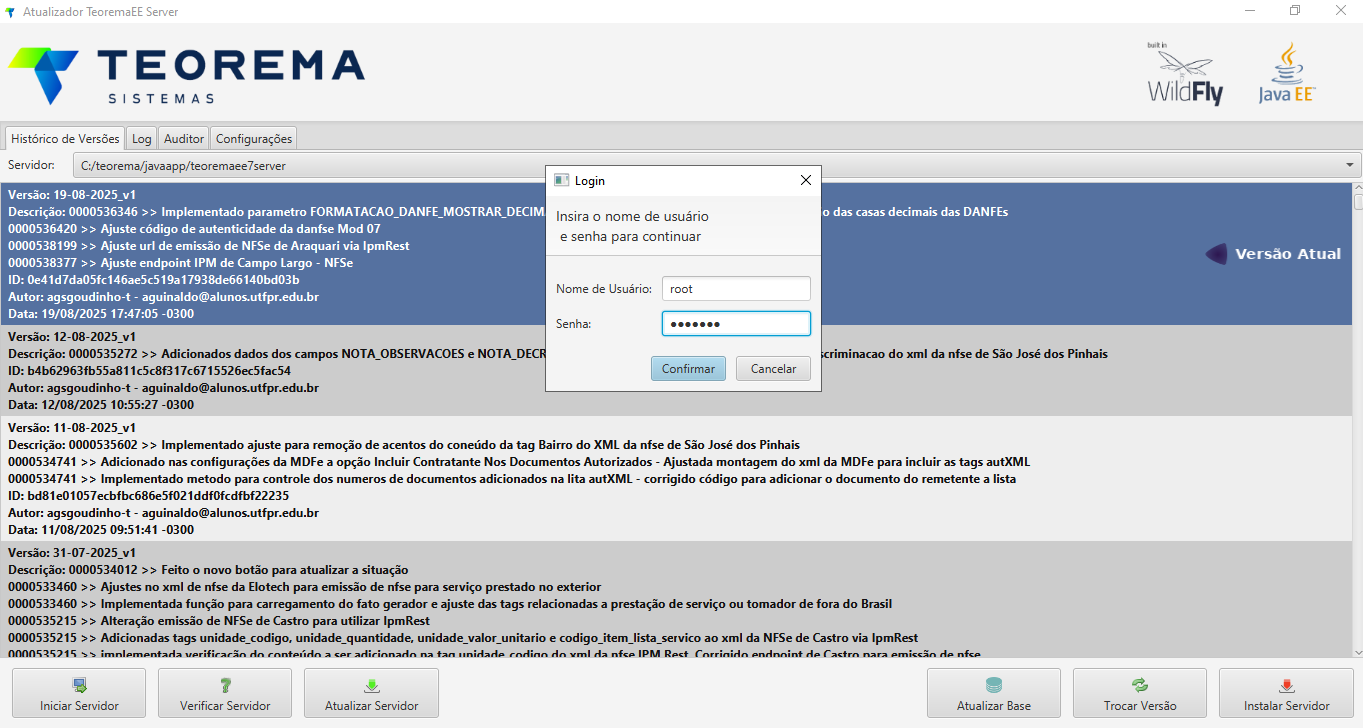The width and height of the screenshot is (1363, 728).
Task: Click the Java EE logo
Action: [x=1287, y=74]
